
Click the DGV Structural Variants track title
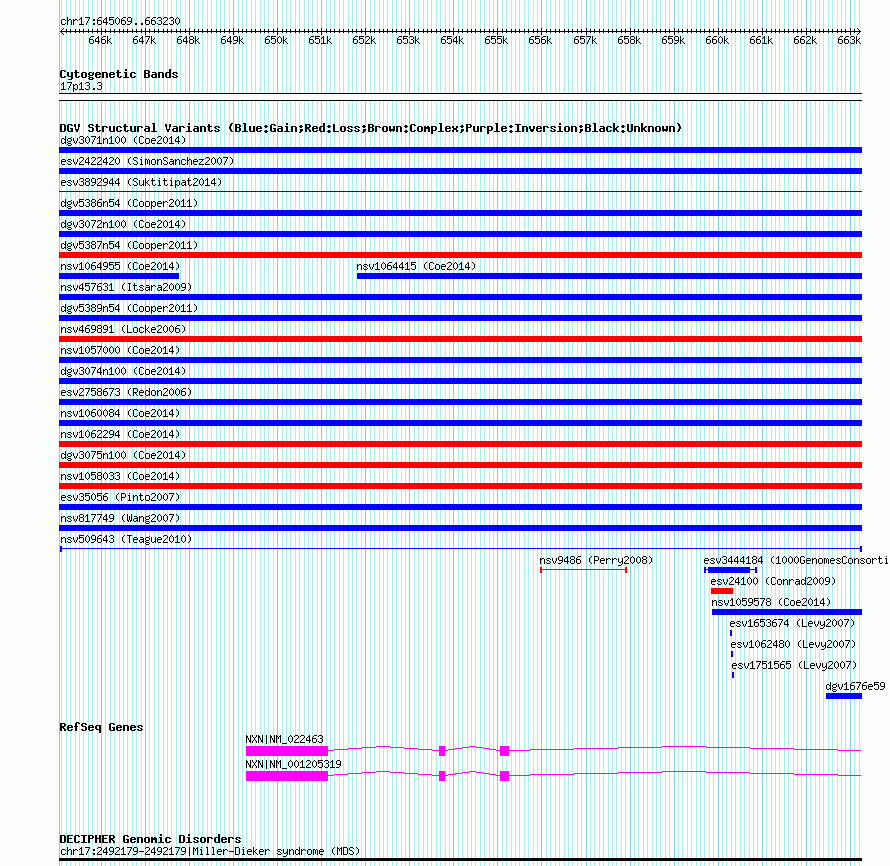pos(370,128)
